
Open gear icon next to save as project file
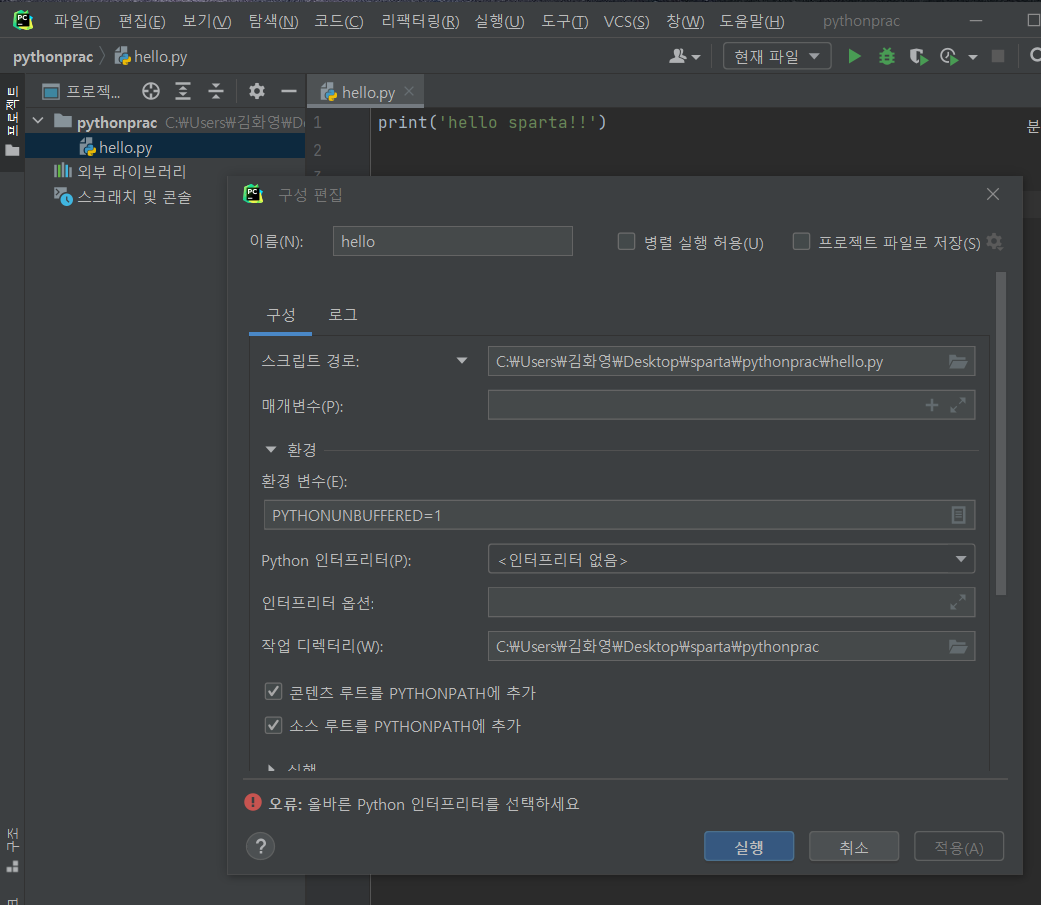pyautogui.click(x=994, y=242)
